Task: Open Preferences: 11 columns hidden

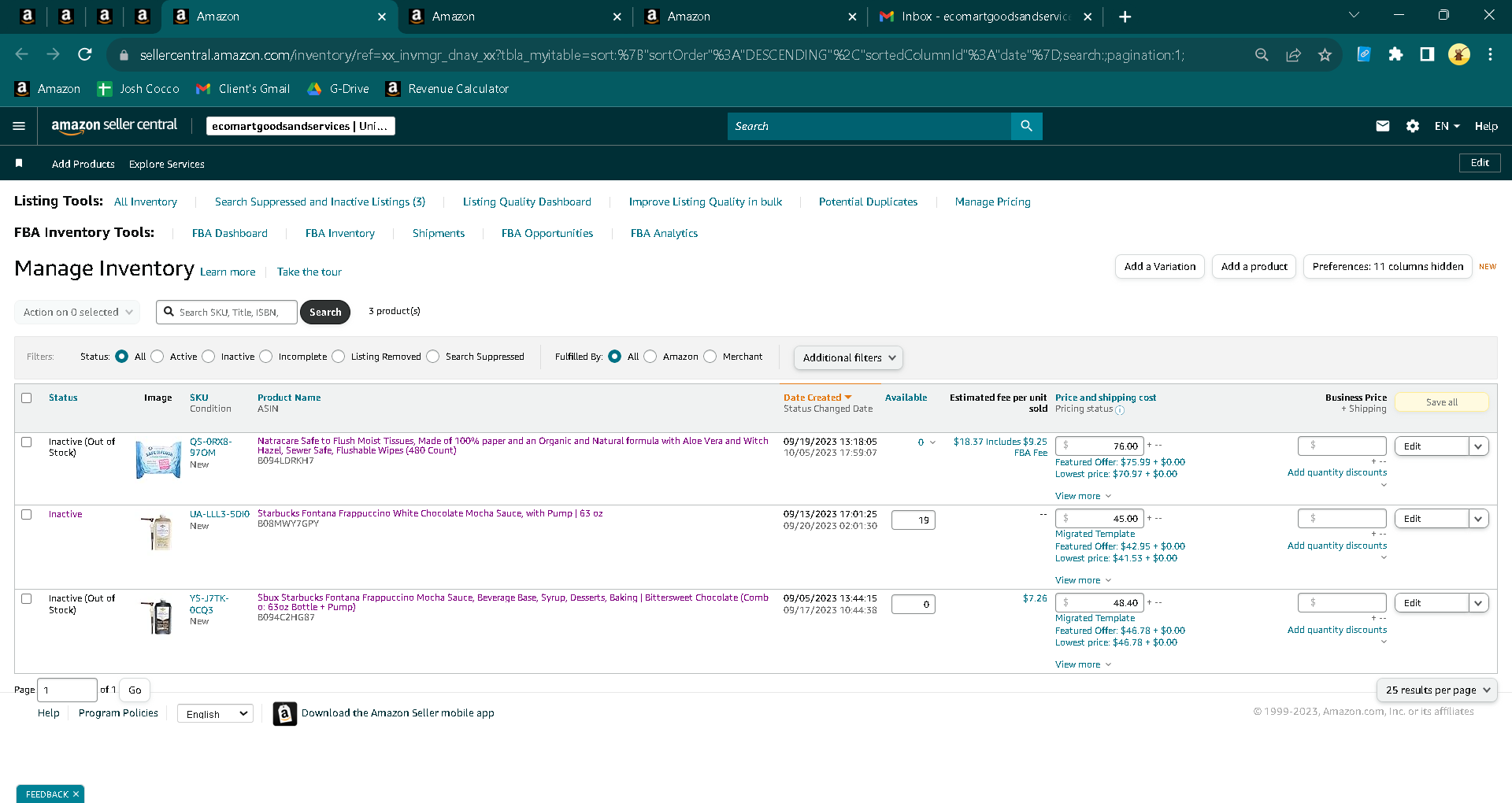Action: [x=1388, y=267]
